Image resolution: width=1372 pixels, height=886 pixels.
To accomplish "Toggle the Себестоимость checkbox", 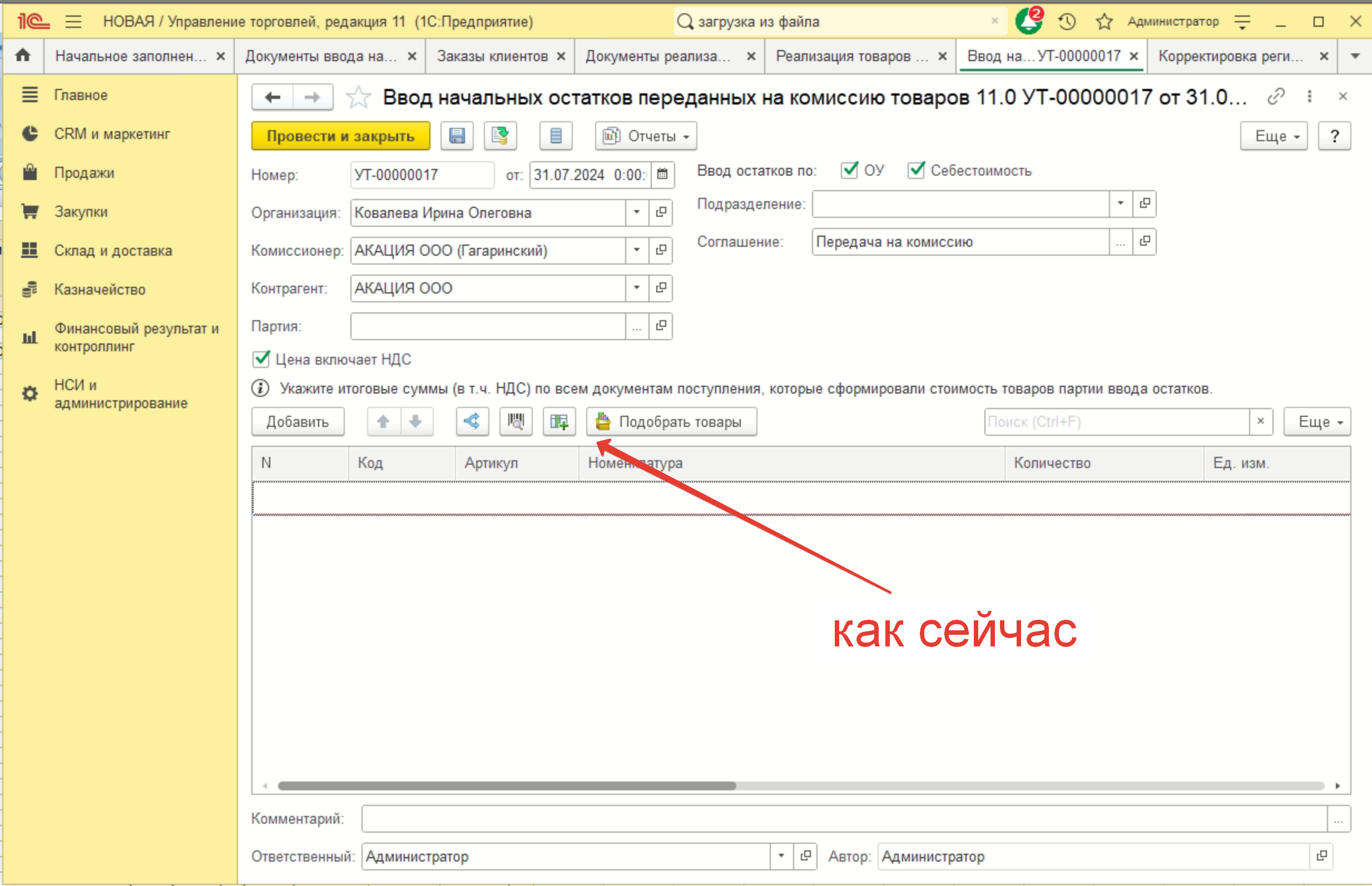I will pos(916,170).
